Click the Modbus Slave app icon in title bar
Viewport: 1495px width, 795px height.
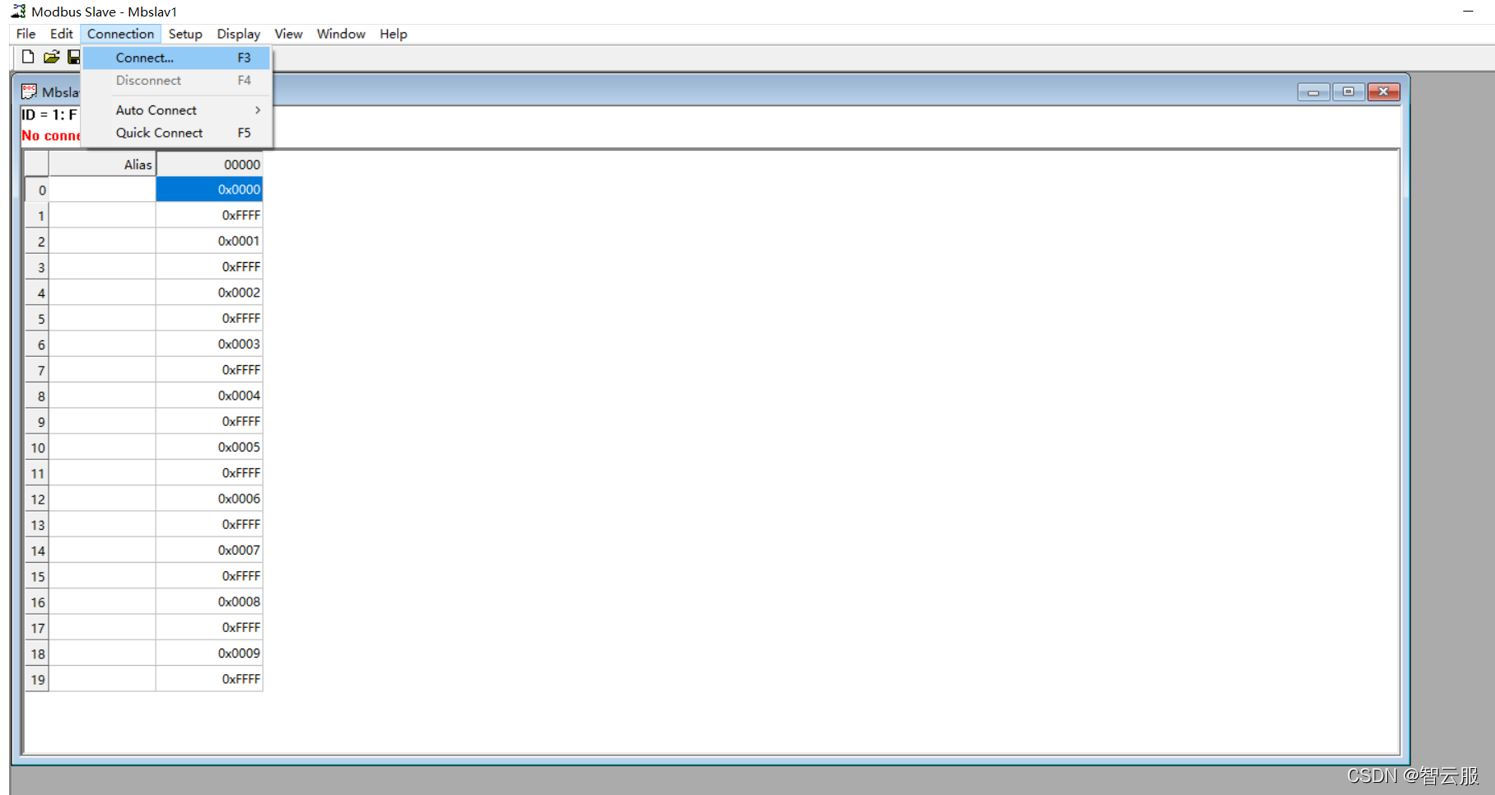[x=19, y=11]
